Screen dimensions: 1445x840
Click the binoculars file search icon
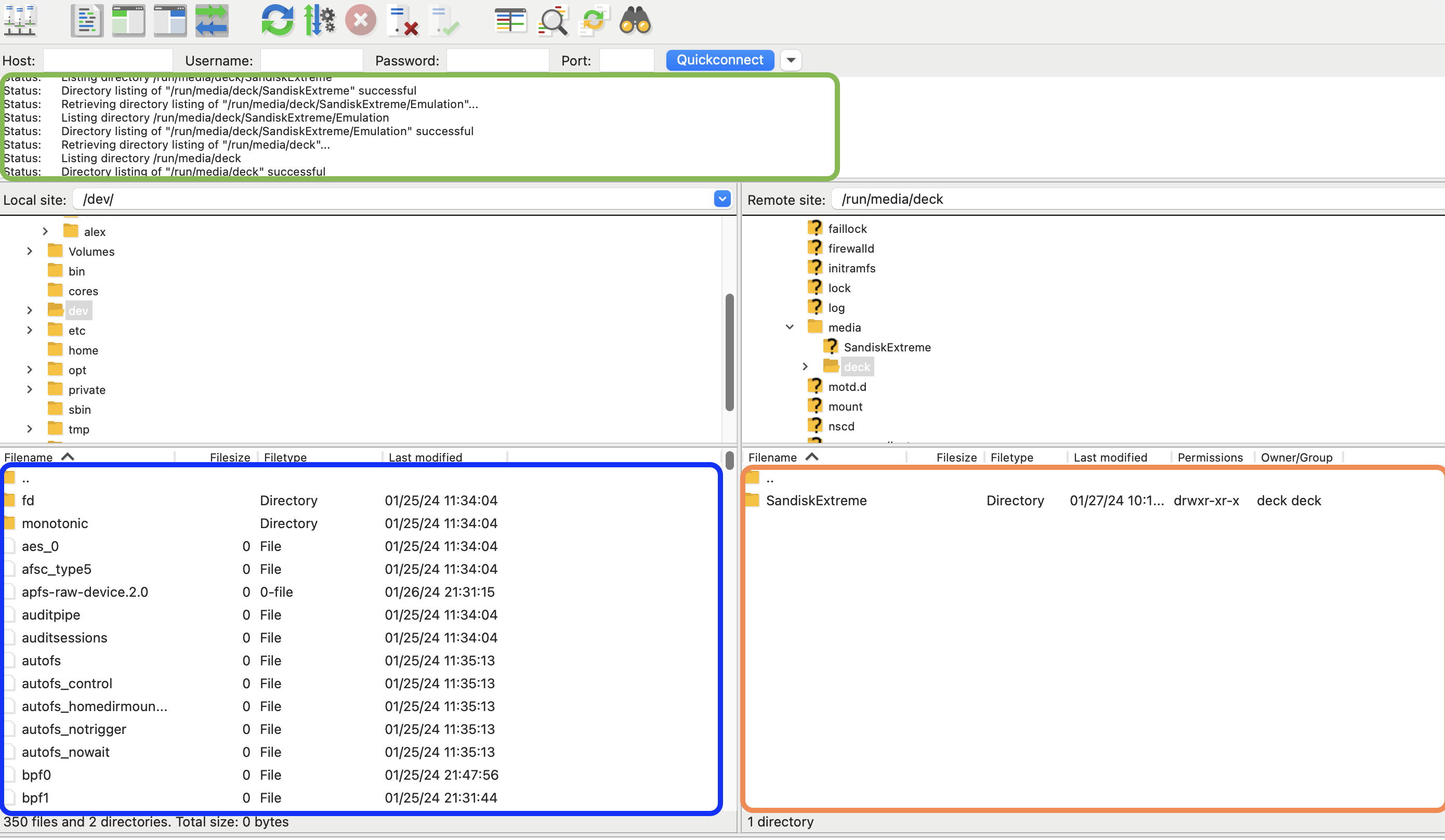point(635,21)
